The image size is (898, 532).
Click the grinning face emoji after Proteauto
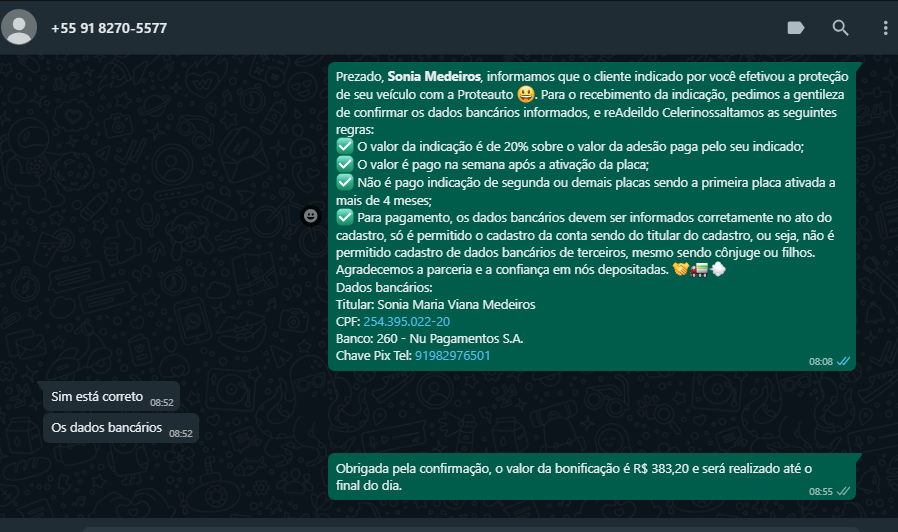click(526, 94)
